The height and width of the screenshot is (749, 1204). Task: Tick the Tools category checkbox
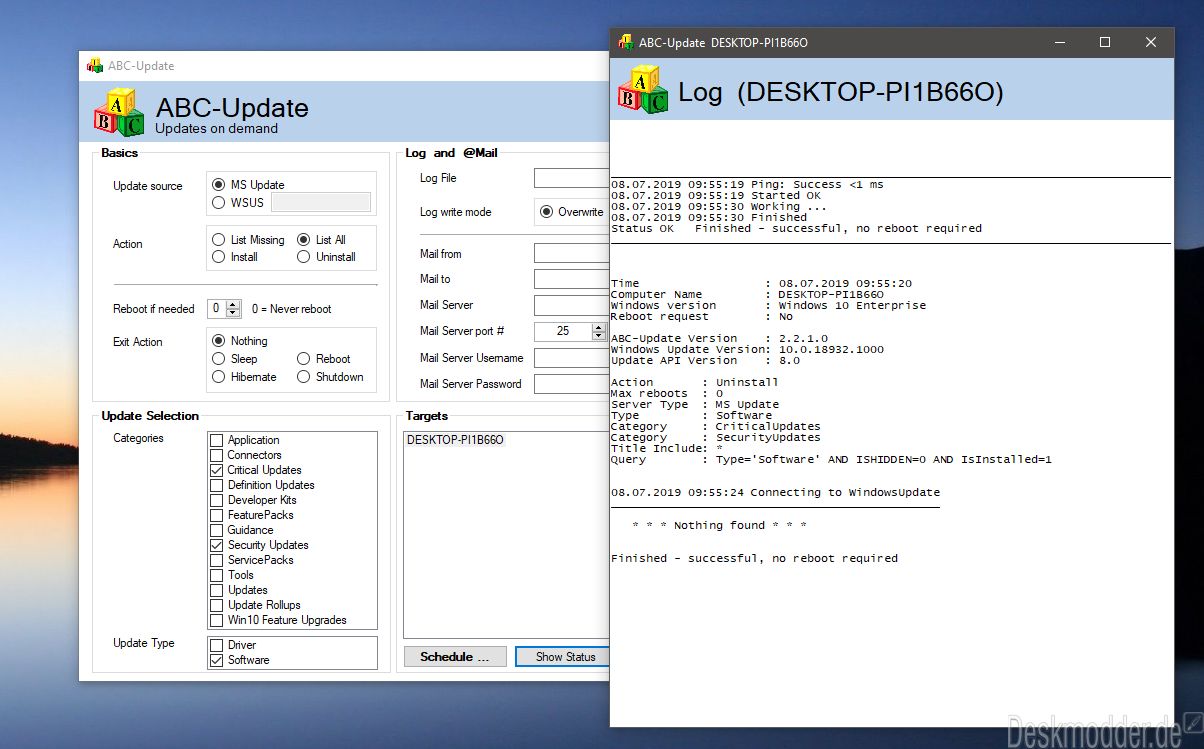coord(216,575)
